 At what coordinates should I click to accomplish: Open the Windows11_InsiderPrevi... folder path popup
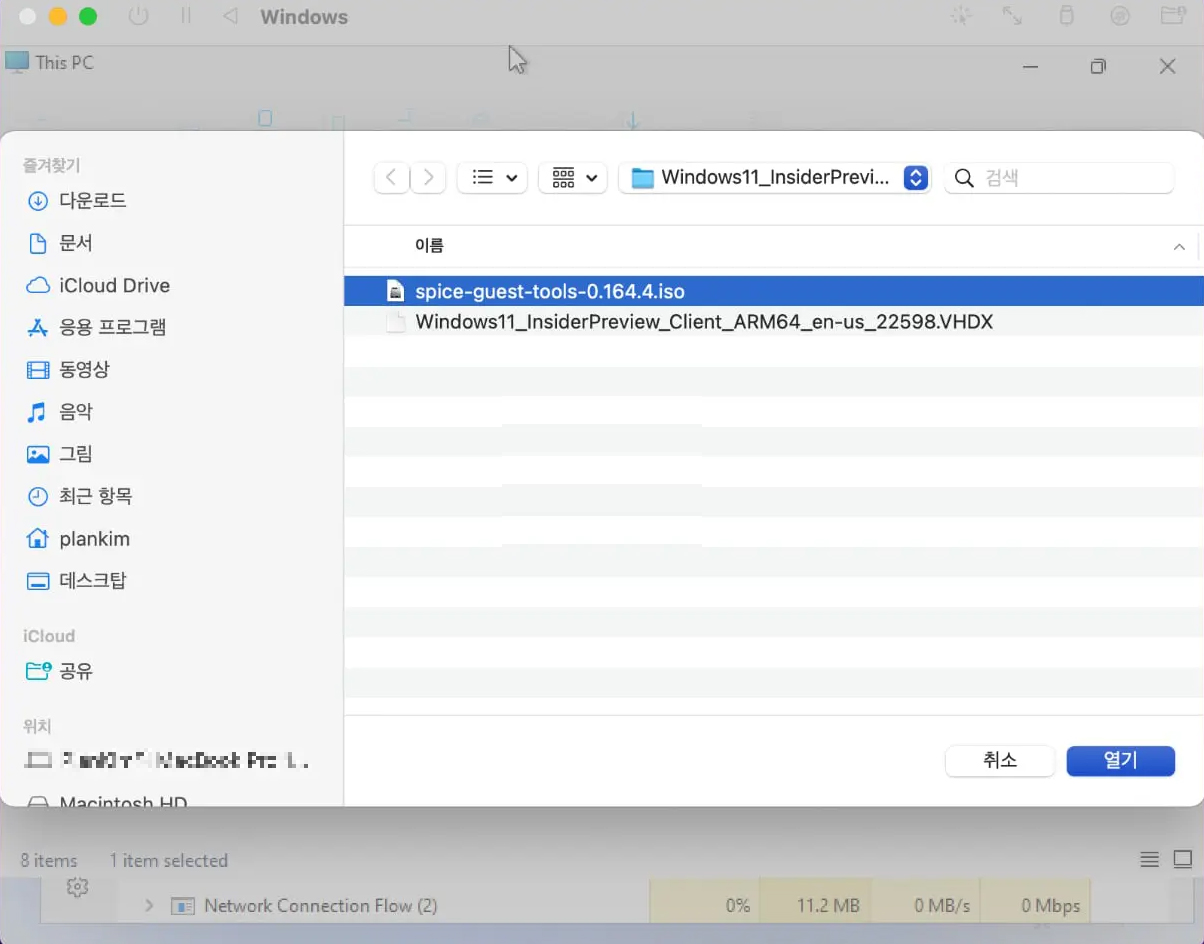coord(775,178)
